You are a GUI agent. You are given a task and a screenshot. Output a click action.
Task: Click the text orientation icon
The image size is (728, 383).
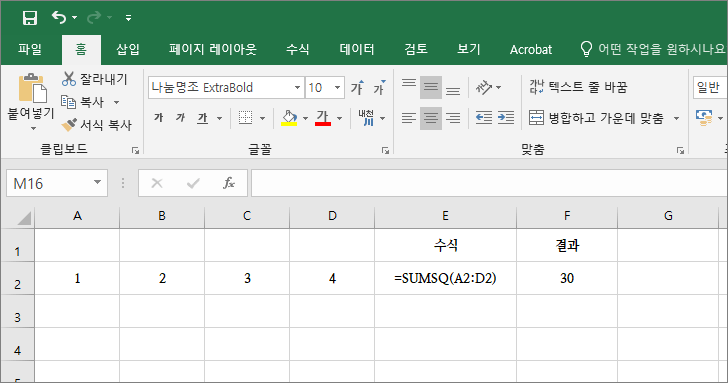click(484, 87)
